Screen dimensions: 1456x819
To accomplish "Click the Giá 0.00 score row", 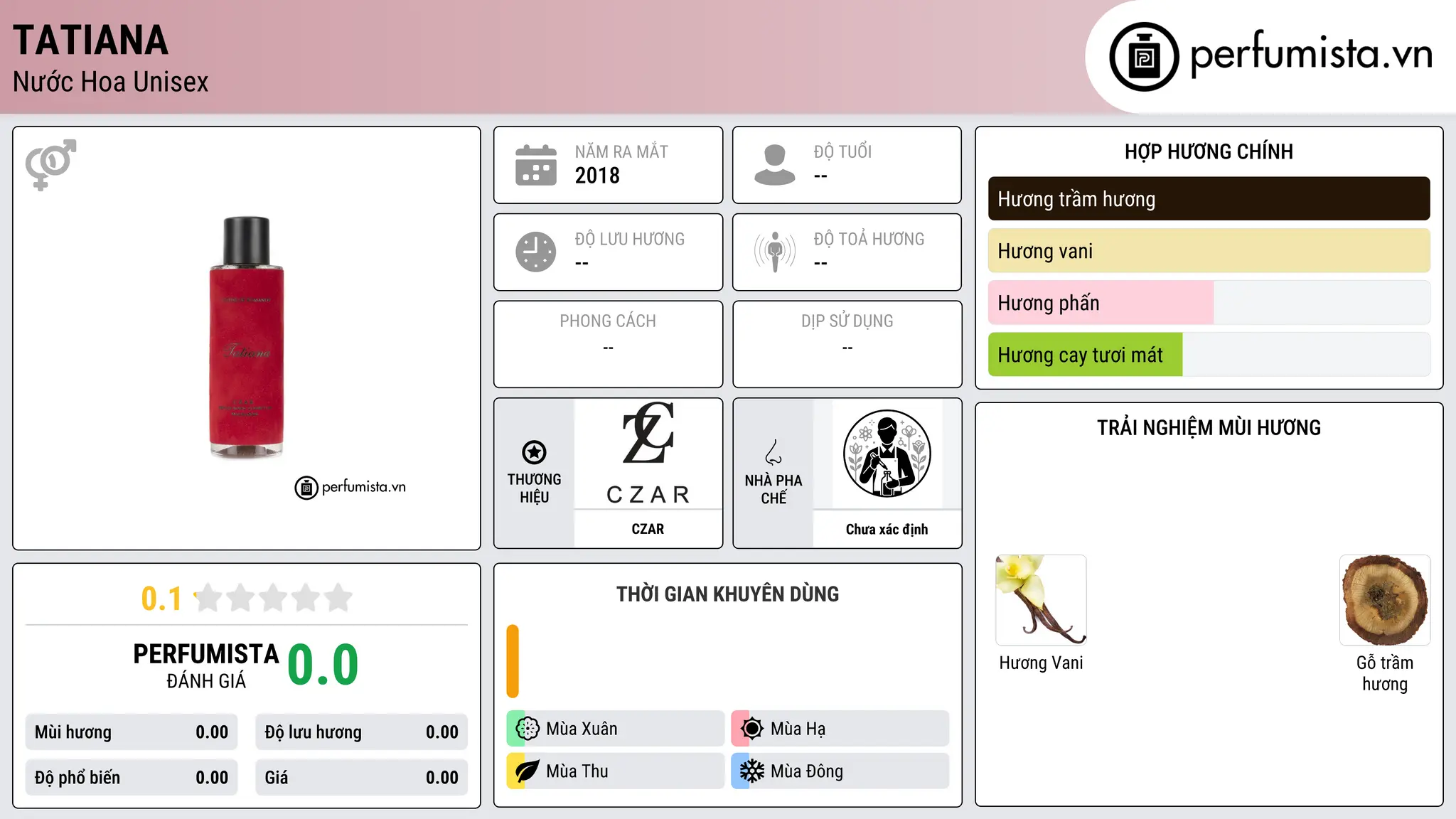I will click(362, 778).
